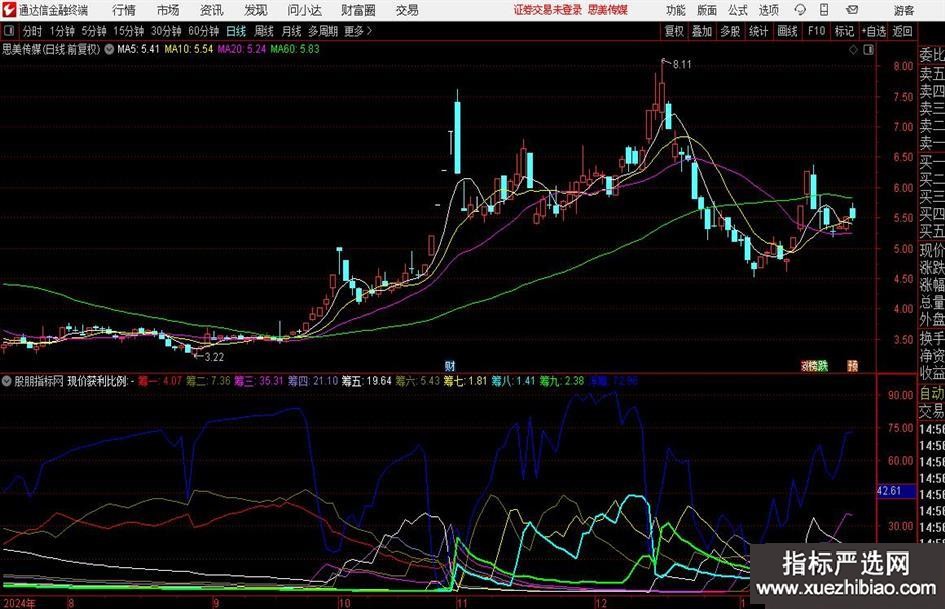
Task: Add stock via the +自选 button
Action: click(x=873, y=31)
